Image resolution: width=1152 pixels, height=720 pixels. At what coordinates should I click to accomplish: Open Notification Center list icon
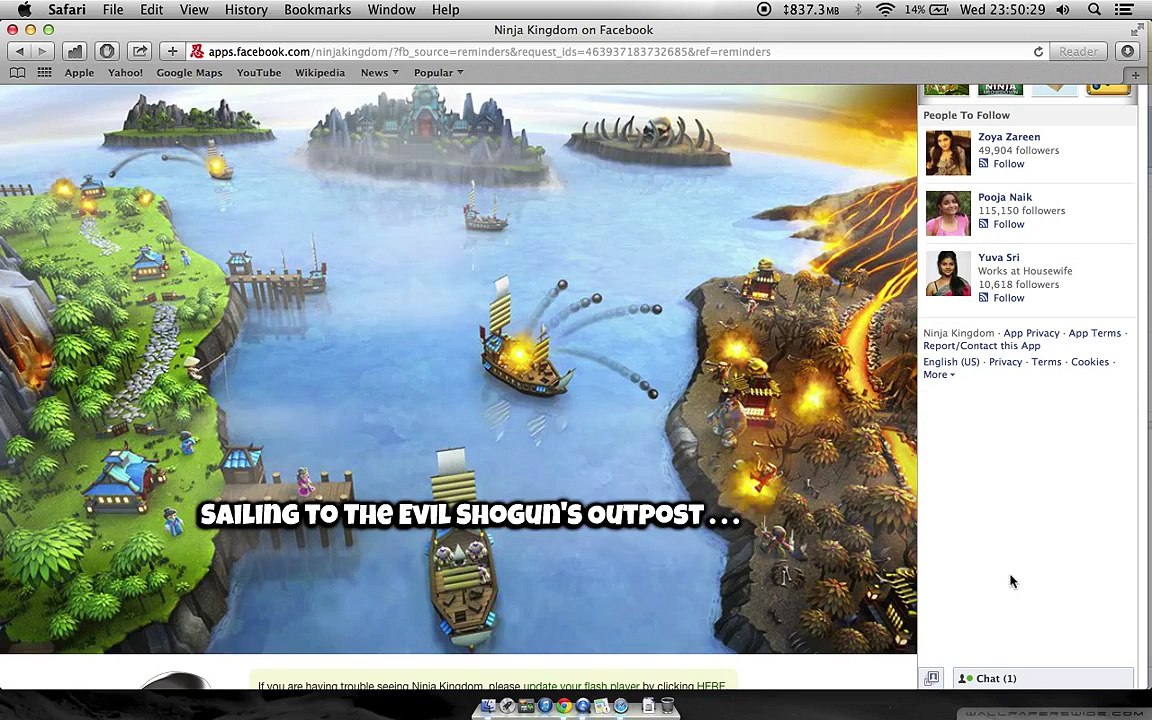coord(1124,10)
